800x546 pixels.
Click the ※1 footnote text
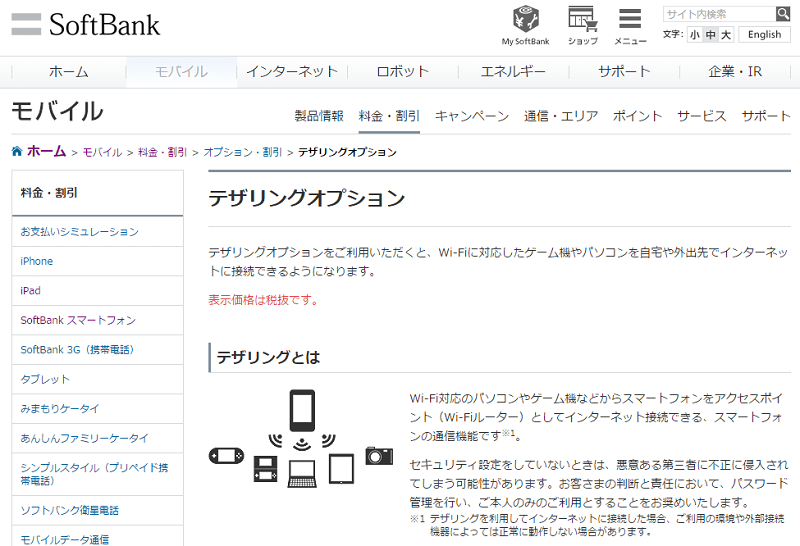597,525
